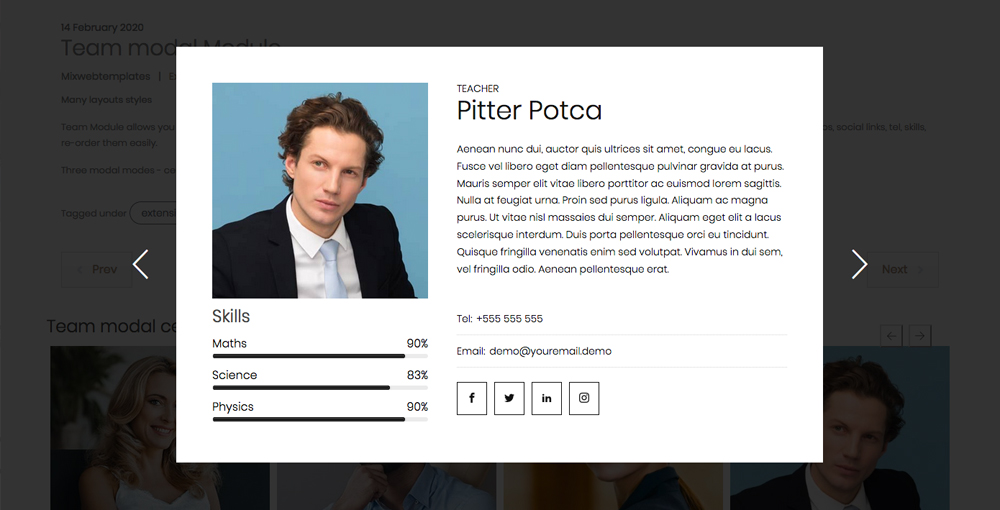This screenshot has width=1000, height=510.
Task: Open the Instagram social icon
Action: point(584,398)
